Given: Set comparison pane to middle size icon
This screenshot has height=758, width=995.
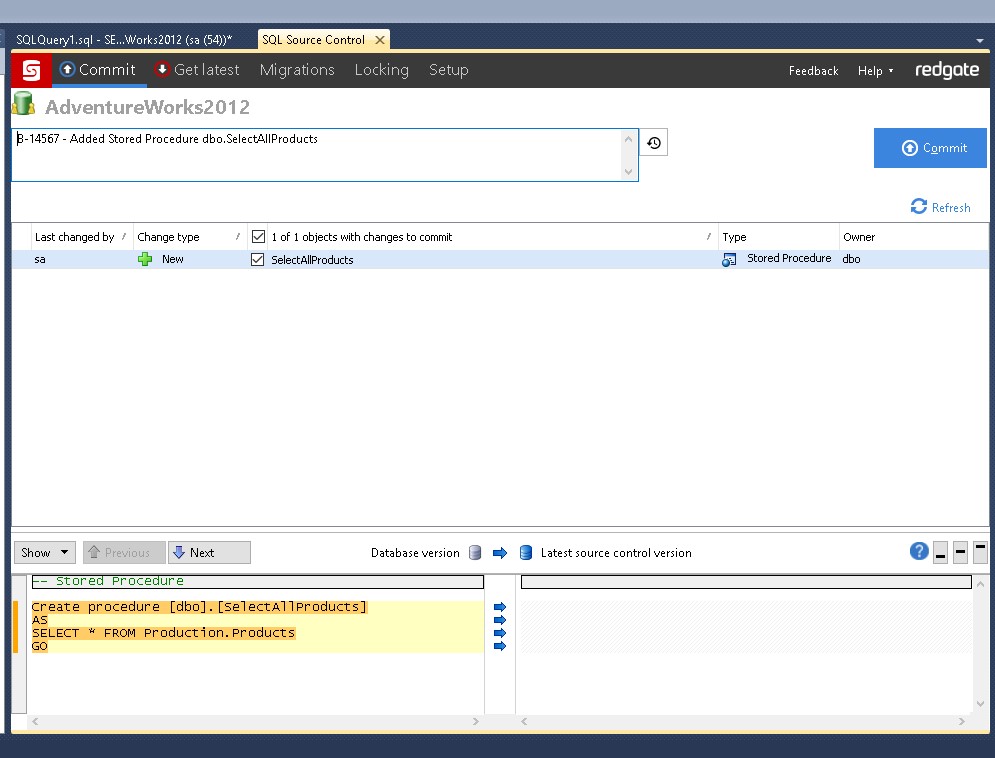Looking at the screenshot, I should click(x=961, y=552).
